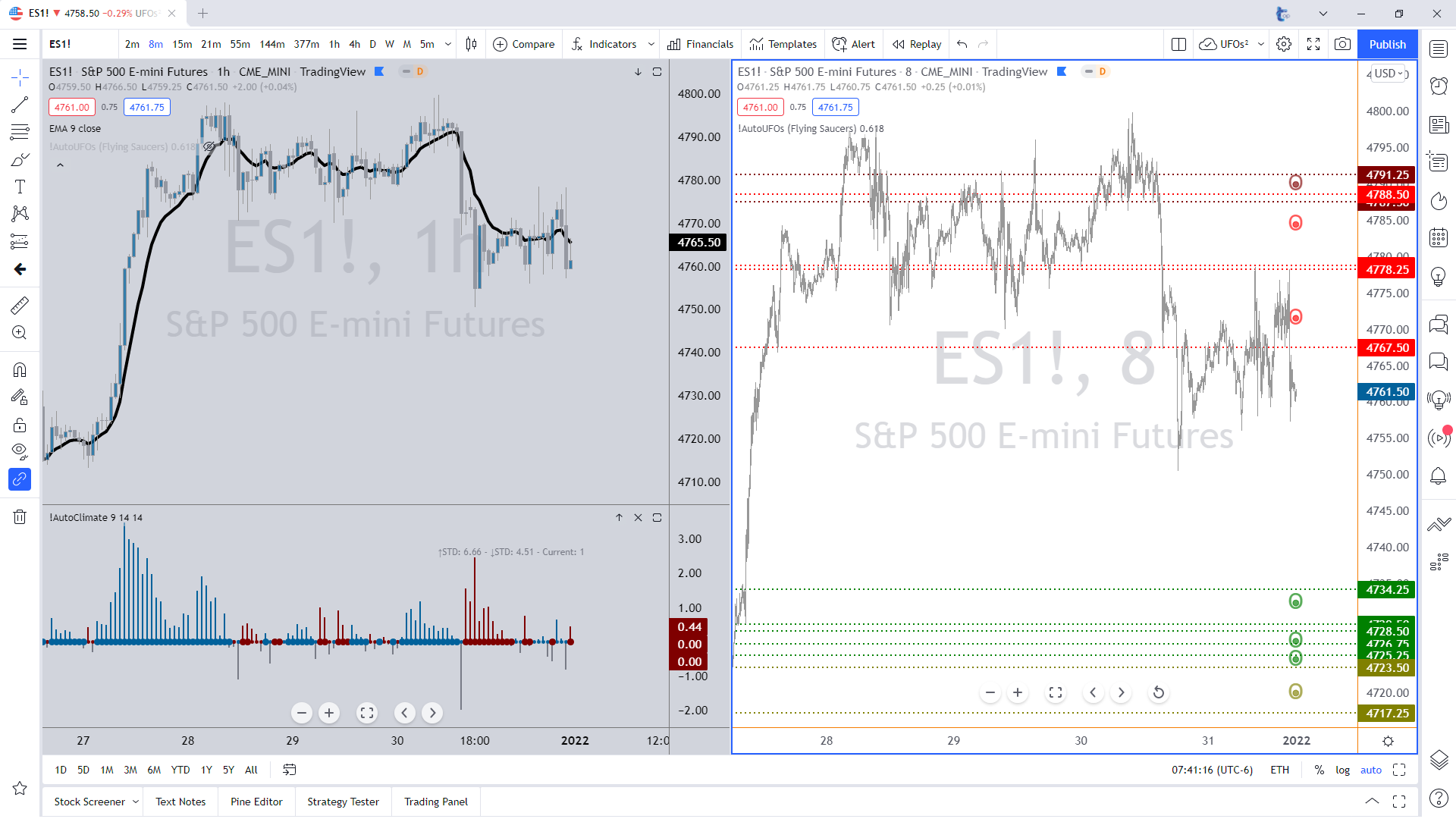
Task: Open the object tree layers panel
Action: (x=1439, y=759)
